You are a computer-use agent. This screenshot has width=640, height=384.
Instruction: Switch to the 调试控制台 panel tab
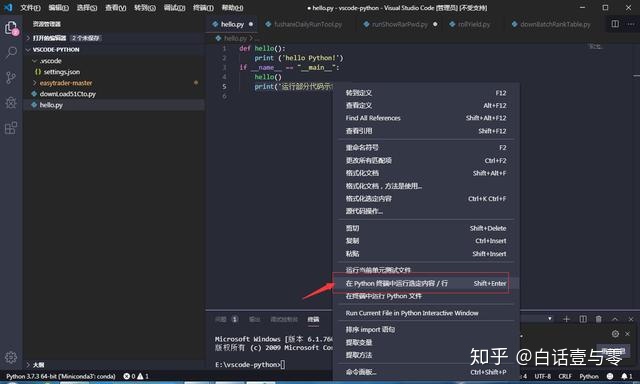284,319
